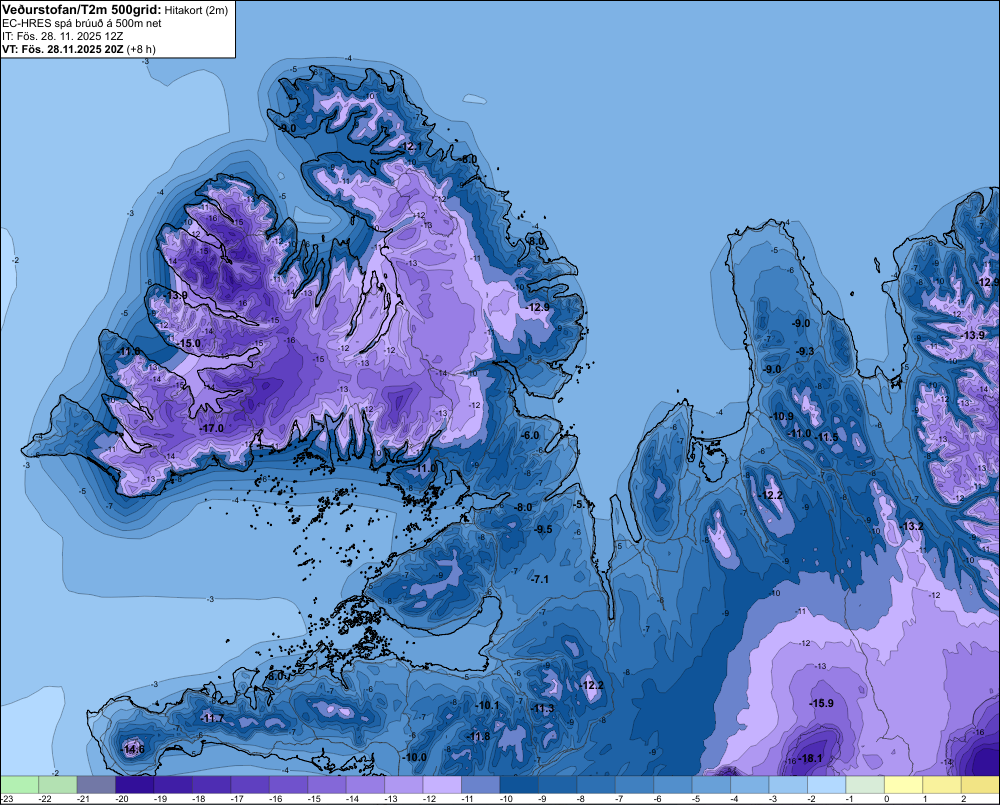Select the light blue legend swatch labeled -2
The height and width of the screenshot is (805, 1000).
point(827,784)
